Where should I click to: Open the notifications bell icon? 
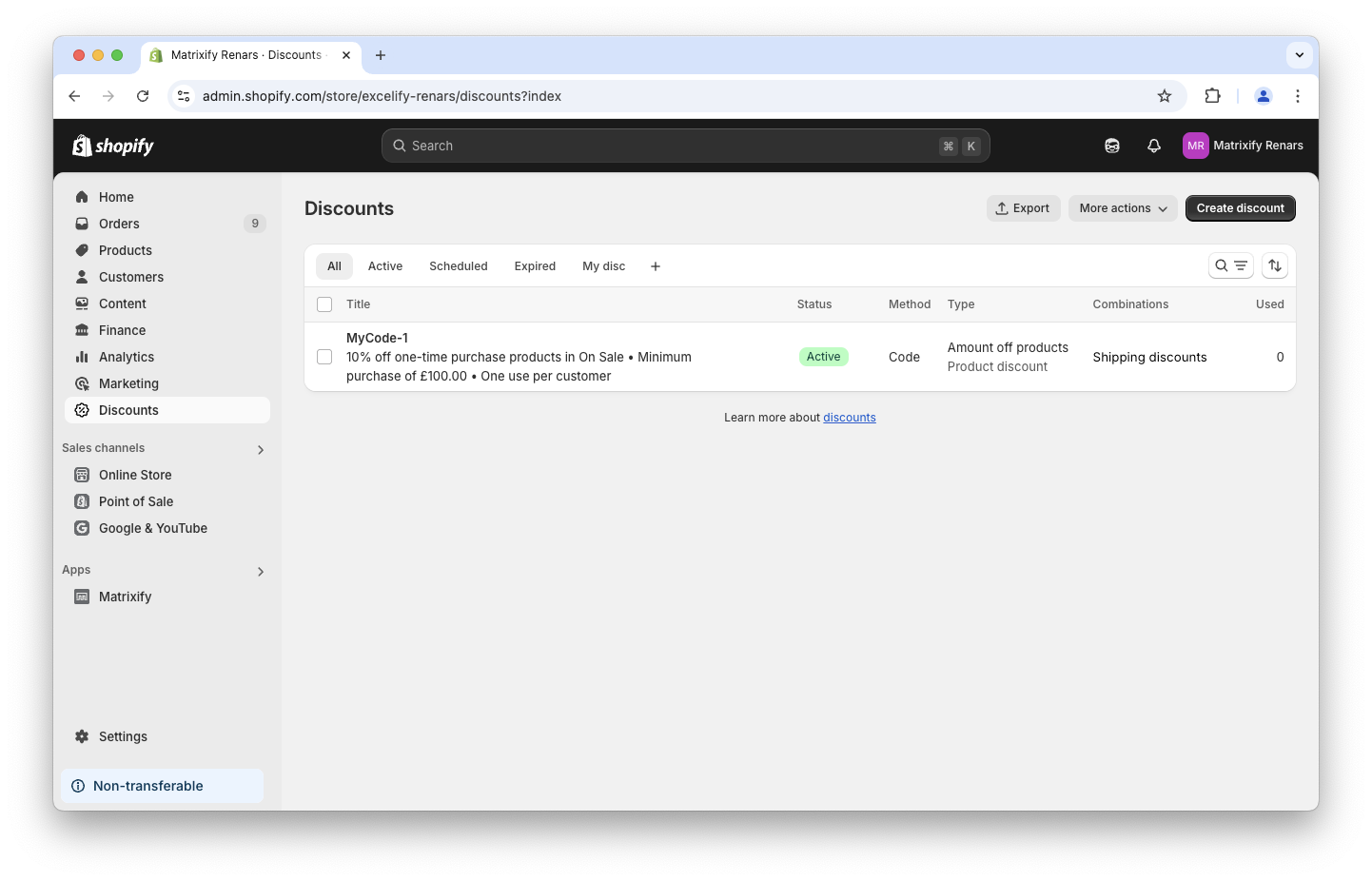click(1153, 146)
